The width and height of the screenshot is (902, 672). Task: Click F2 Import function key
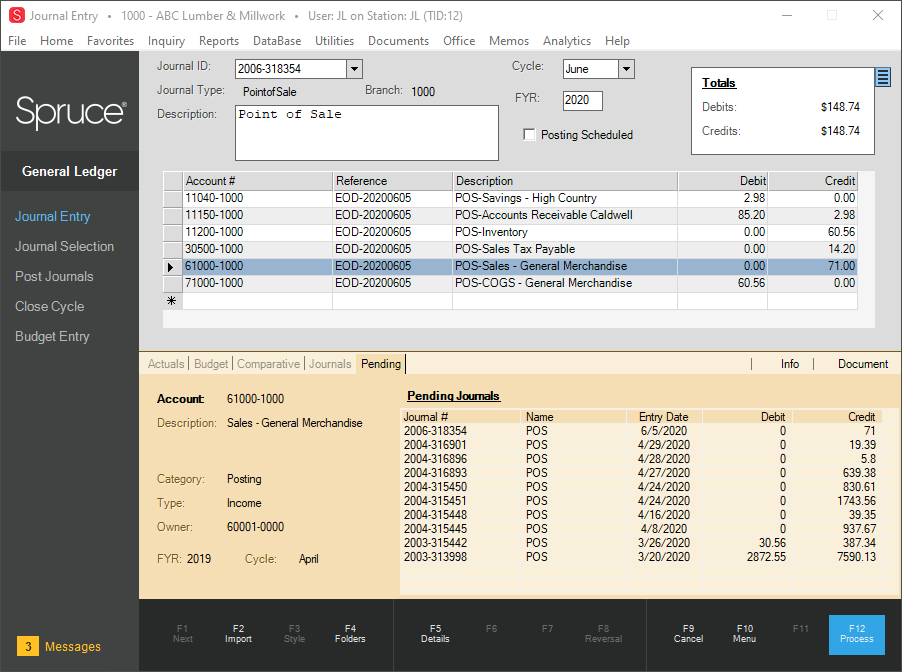tap(238, 634)
